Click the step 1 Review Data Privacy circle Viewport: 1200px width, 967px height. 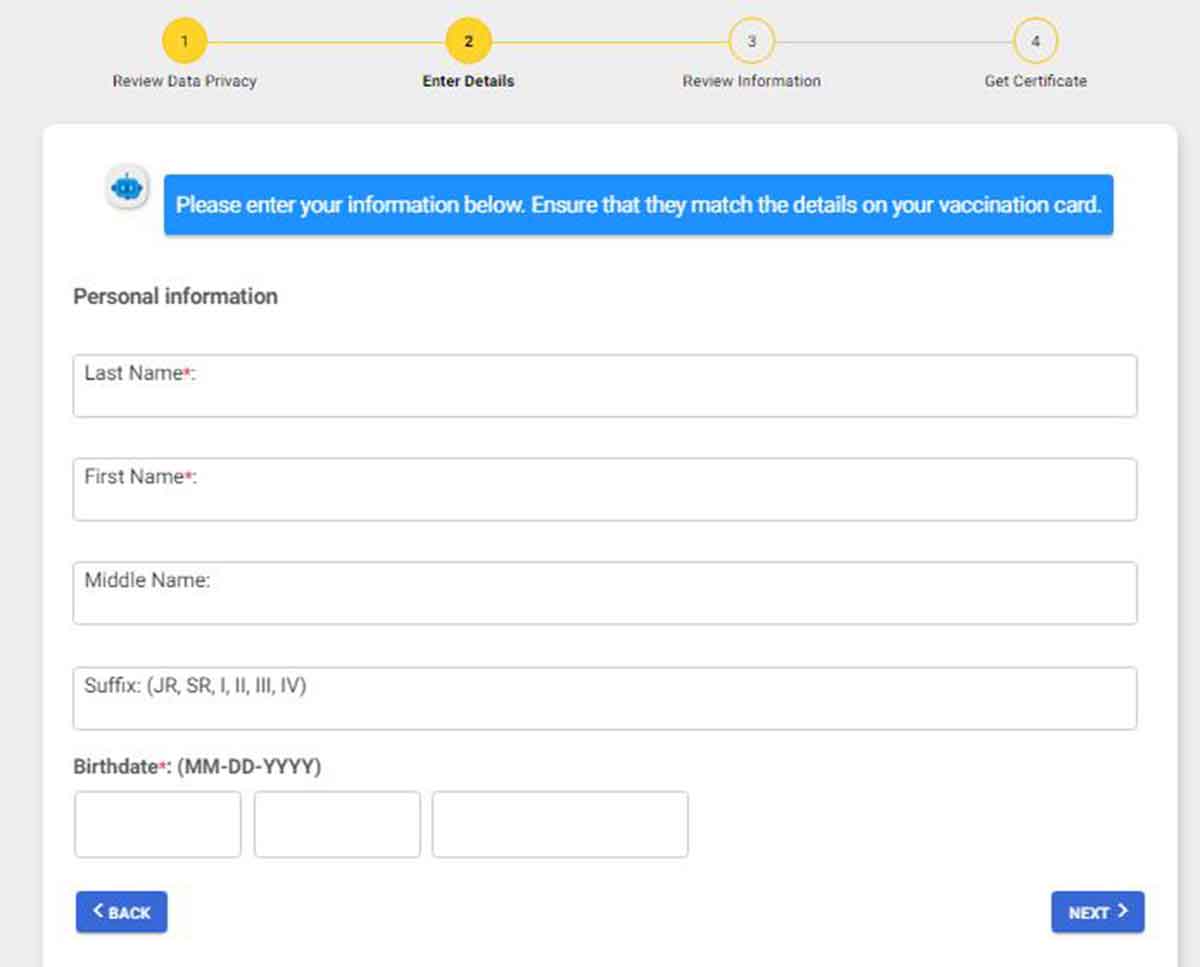184,41
